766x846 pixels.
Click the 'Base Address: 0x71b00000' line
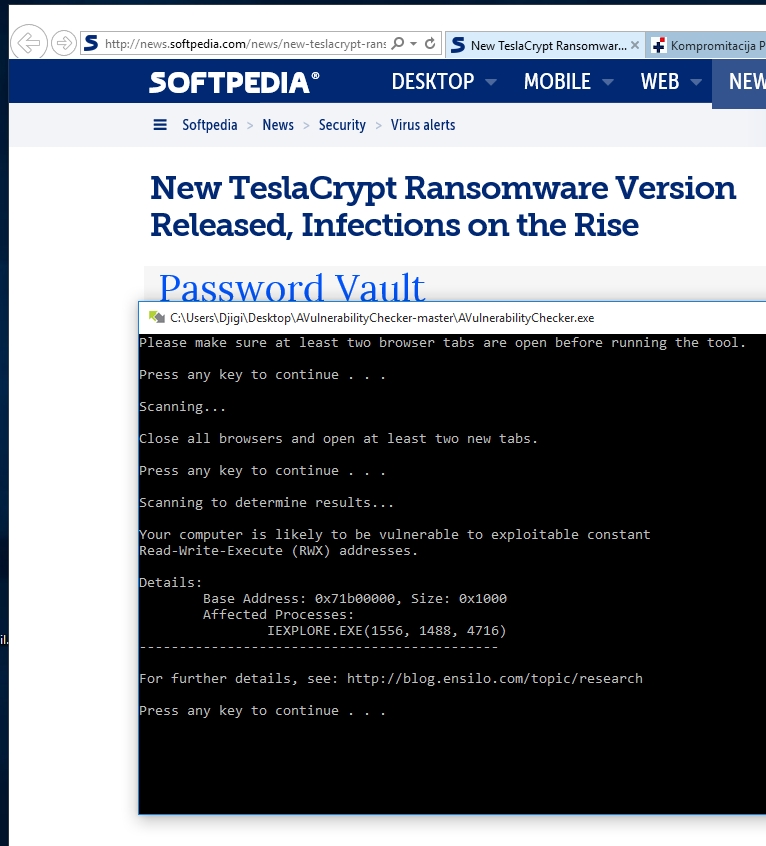point(355,599)
